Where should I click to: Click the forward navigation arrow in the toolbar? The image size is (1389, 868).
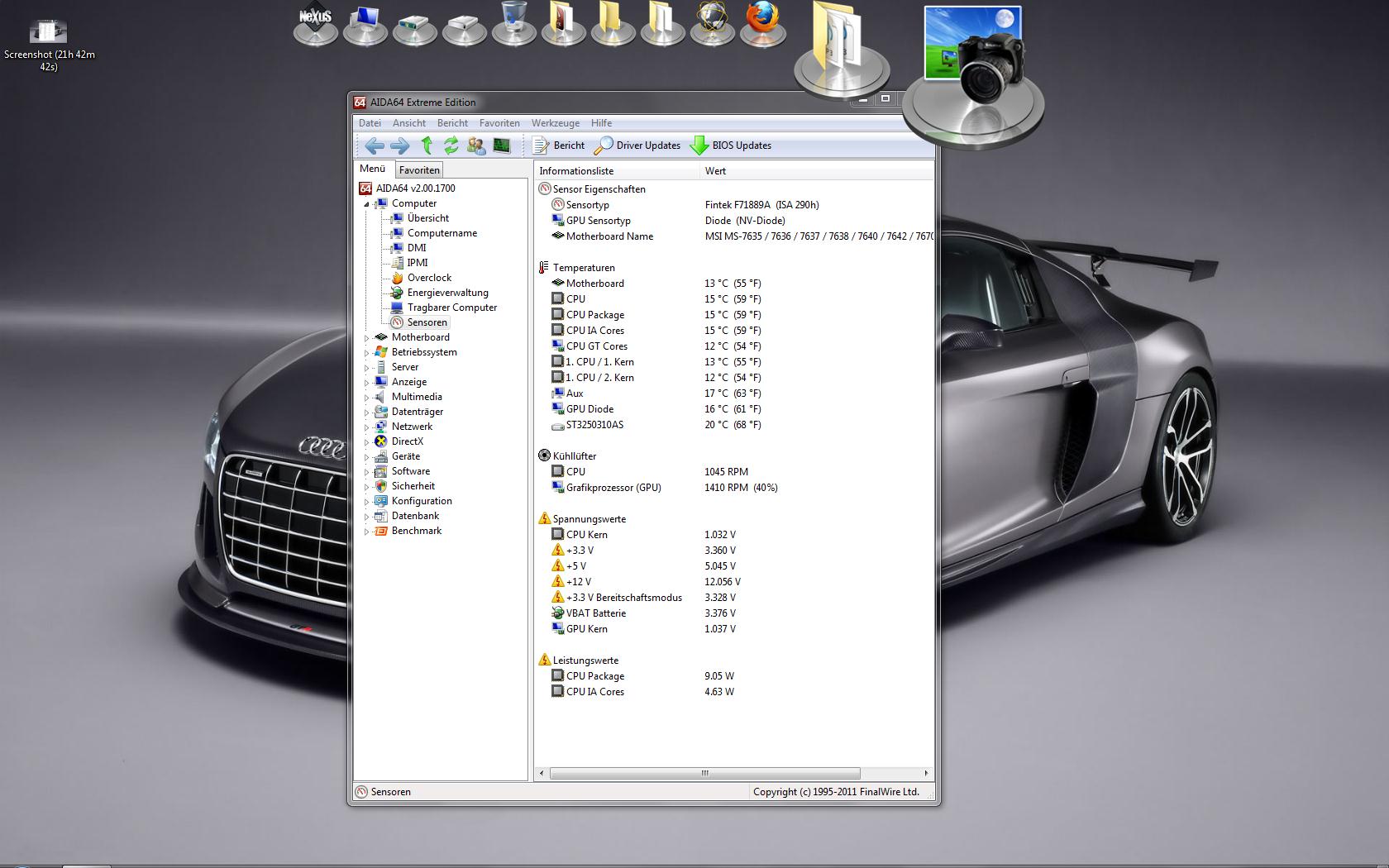click(399, 146)
